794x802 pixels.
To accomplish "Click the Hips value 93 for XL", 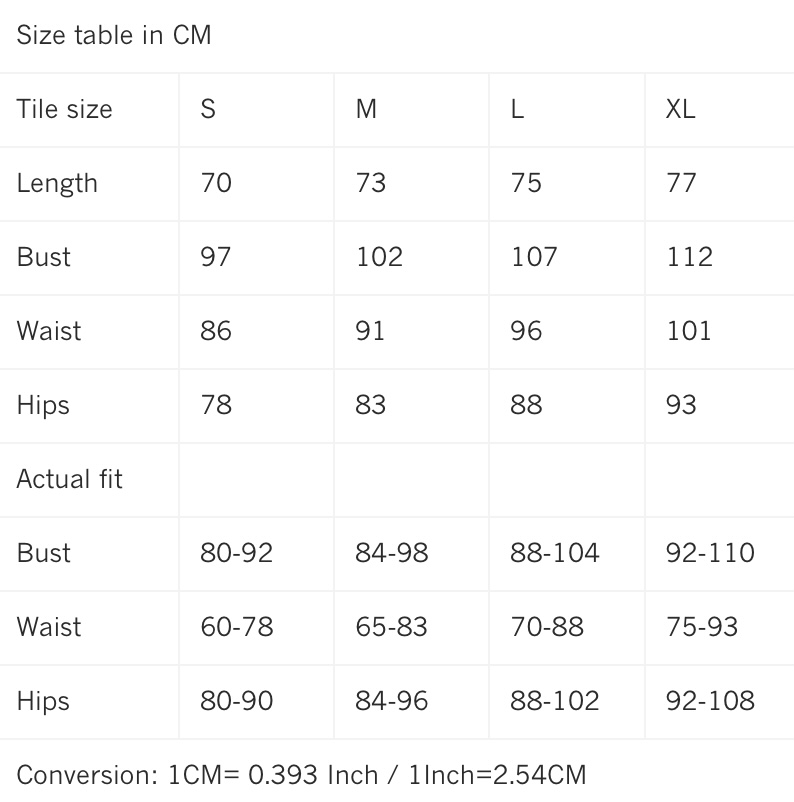I will click(x=681, y=405).
